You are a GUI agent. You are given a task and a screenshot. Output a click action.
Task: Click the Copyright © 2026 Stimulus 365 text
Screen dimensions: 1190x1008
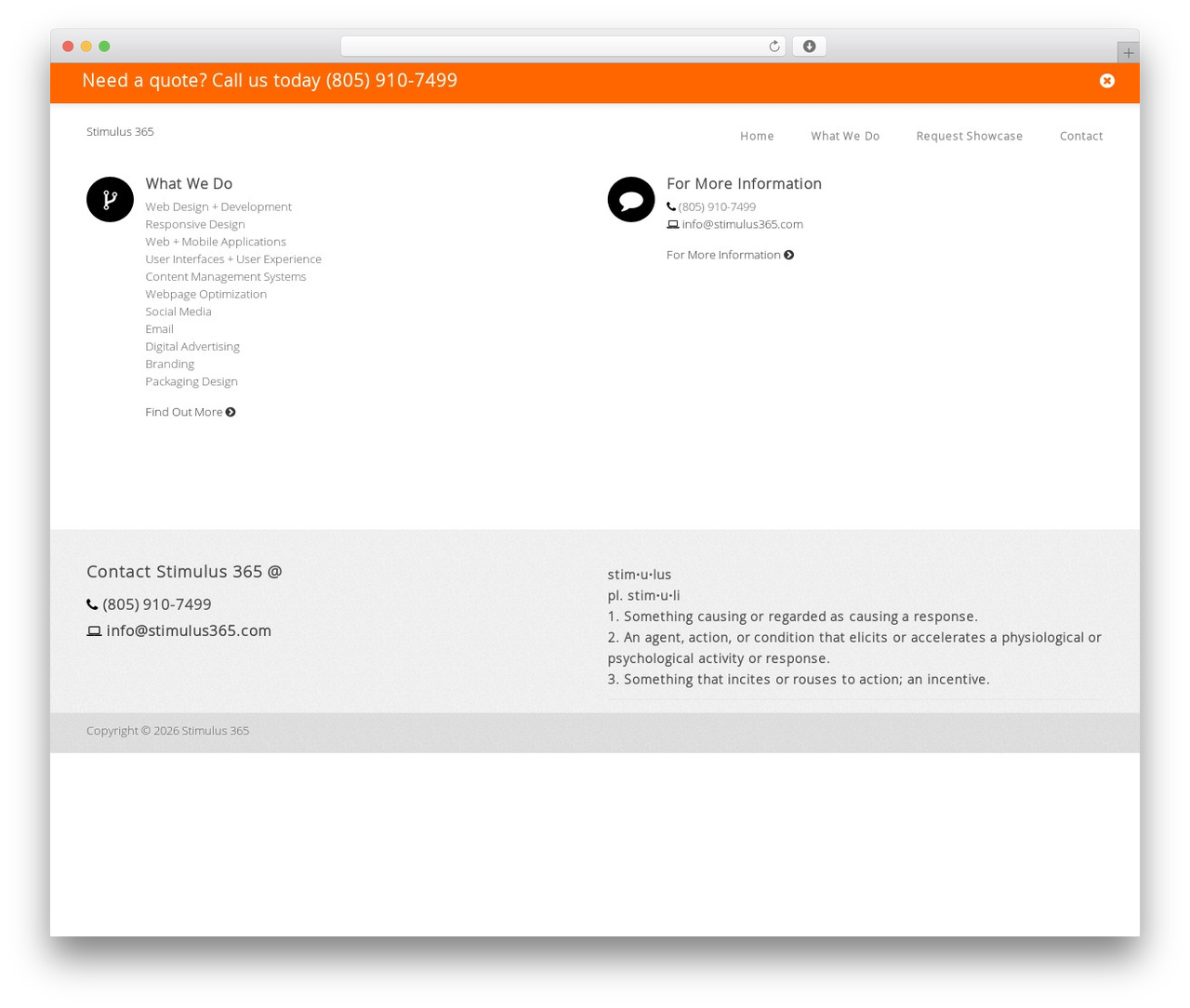[x=167, y=731]
